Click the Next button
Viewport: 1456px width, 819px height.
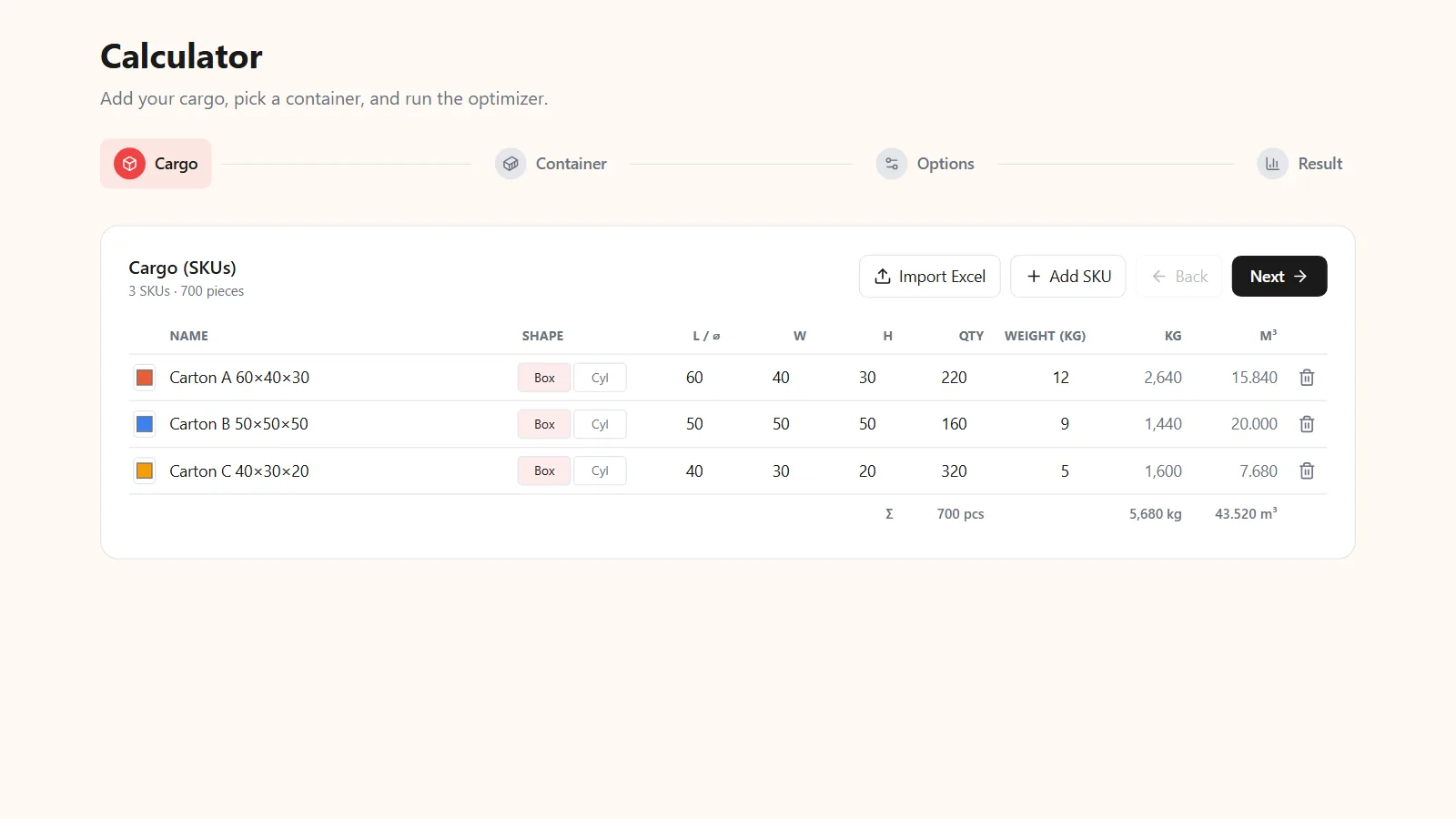pyautogui.click(x=1279, y=276)
